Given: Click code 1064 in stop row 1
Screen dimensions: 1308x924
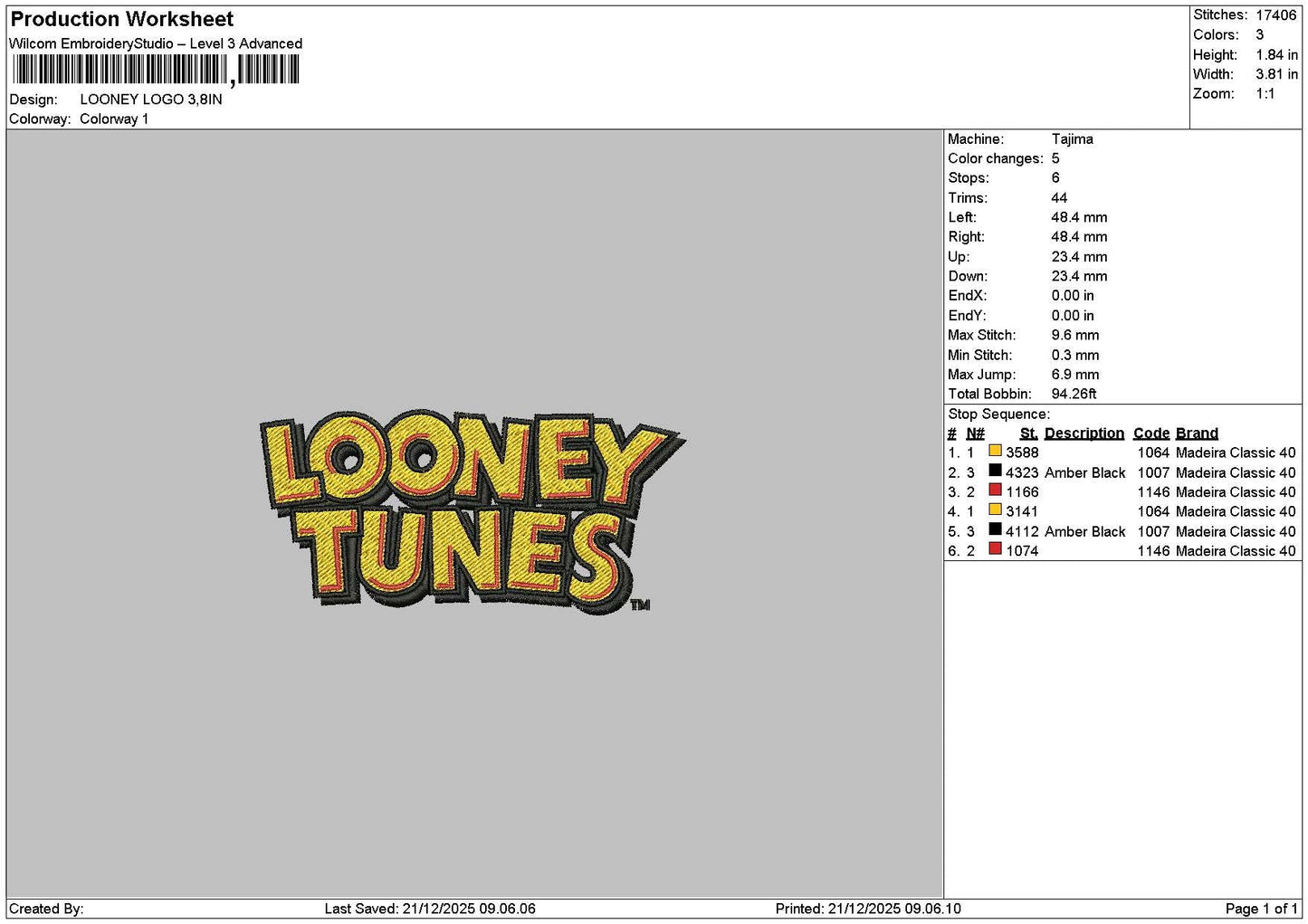Looking at the screenshot, I should tap(1154, 452).
